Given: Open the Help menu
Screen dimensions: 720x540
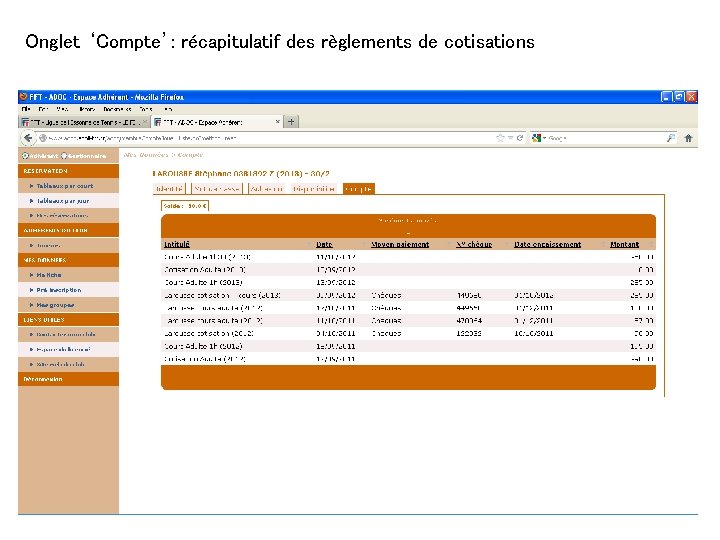Looking at the screenshot, I should click(168, 109).
